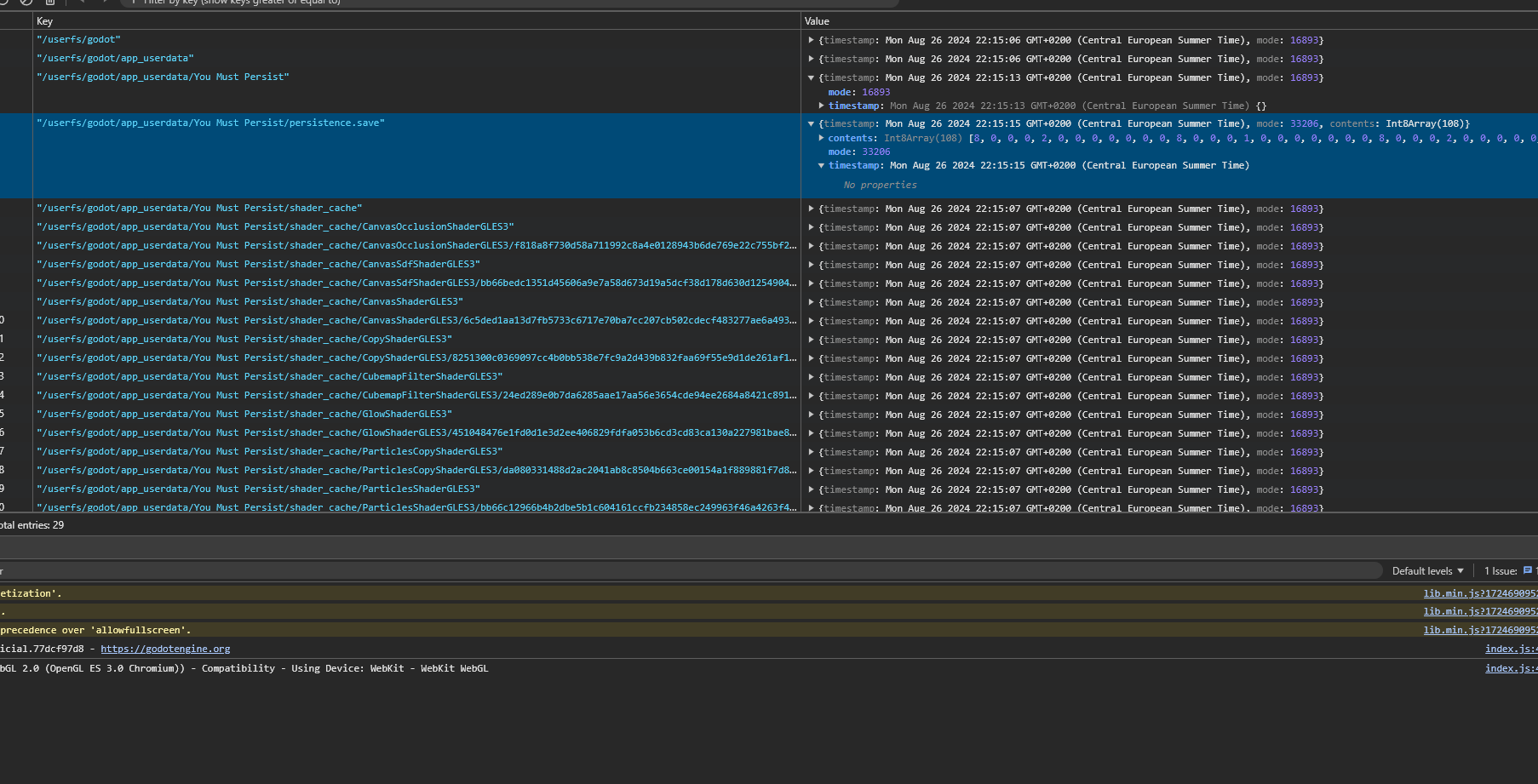This screenshot has height=784, width=1538.
Task: Open lib.min.js source for 'allowfullscreen' warning
Action: 1480,630
